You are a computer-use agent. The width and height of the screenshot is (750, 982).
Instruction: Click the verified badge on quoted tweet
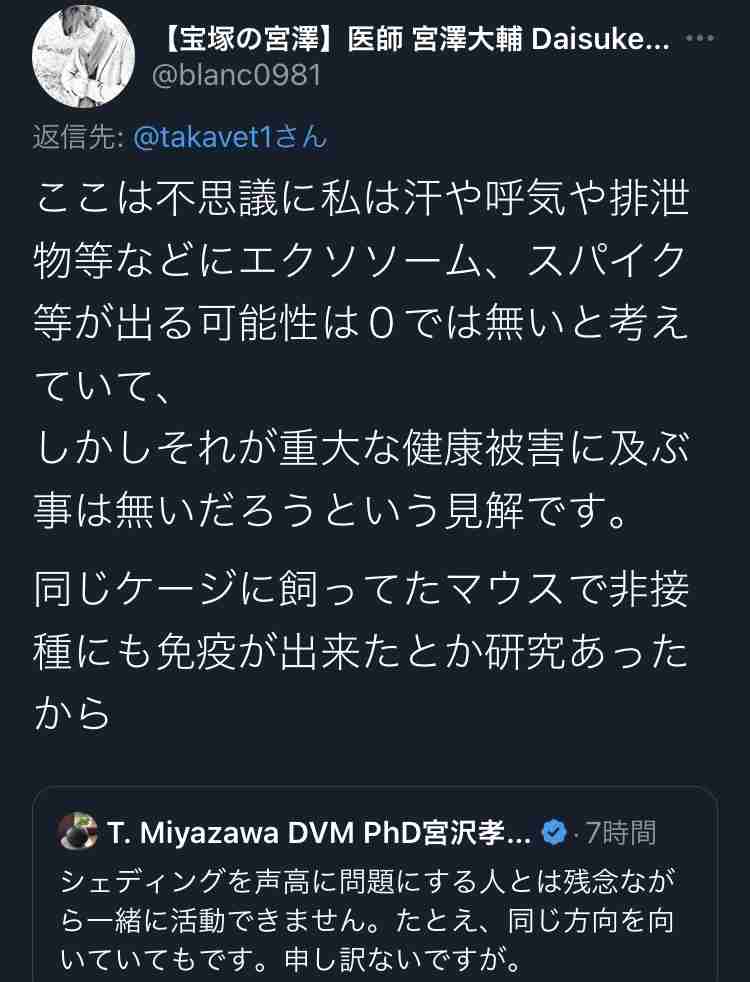(553, 832)
